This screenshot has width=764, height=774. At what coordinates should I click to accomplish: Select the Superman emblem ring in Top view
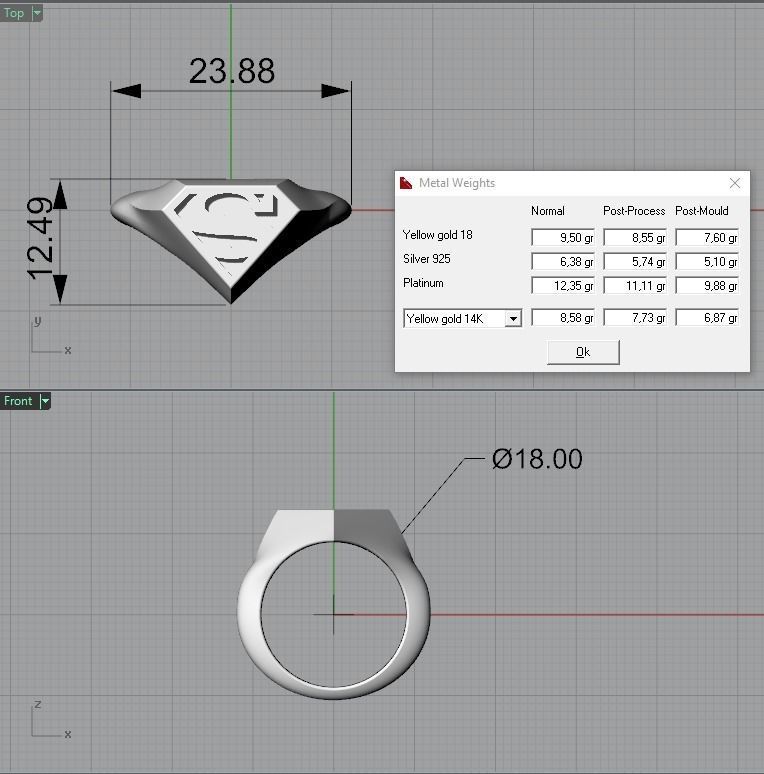coord(231,240)
